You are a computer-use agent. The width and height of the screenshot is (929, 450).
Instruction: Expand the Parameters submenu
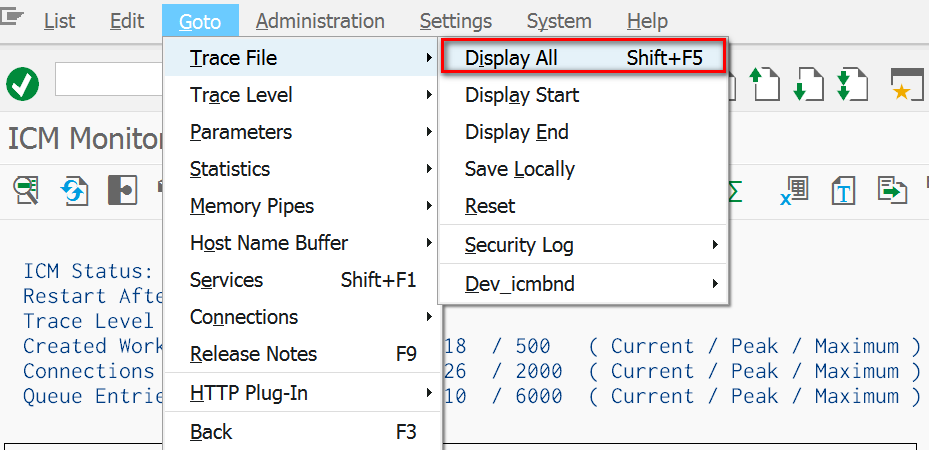302,132
